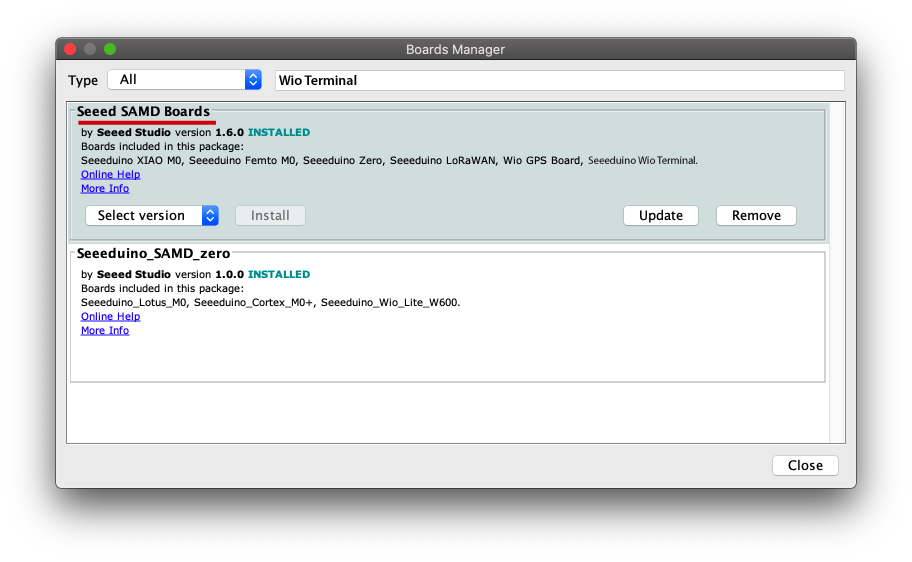Open Online Help for Seeeduino_SAMD_zero
The width and height of the screenshot is (912, 562).
(x=110, y=316)
